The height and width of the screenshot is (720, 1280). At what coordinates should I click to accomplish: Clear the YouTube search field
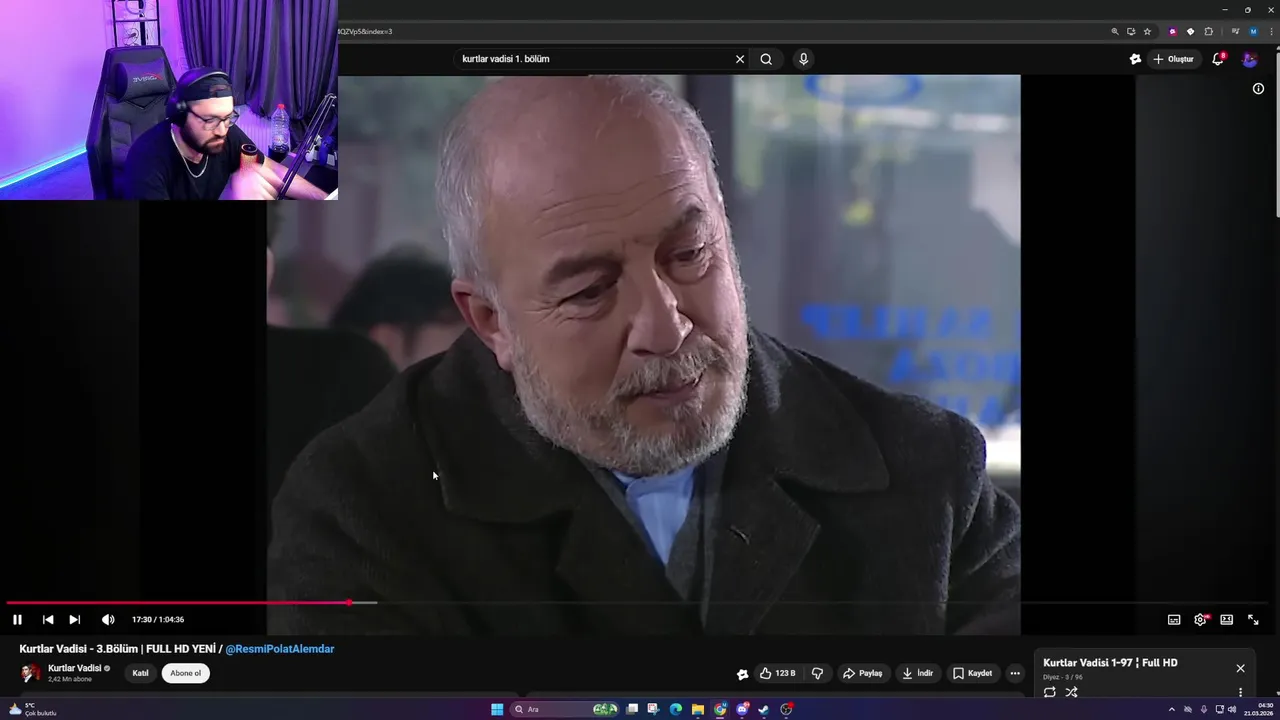740,59
